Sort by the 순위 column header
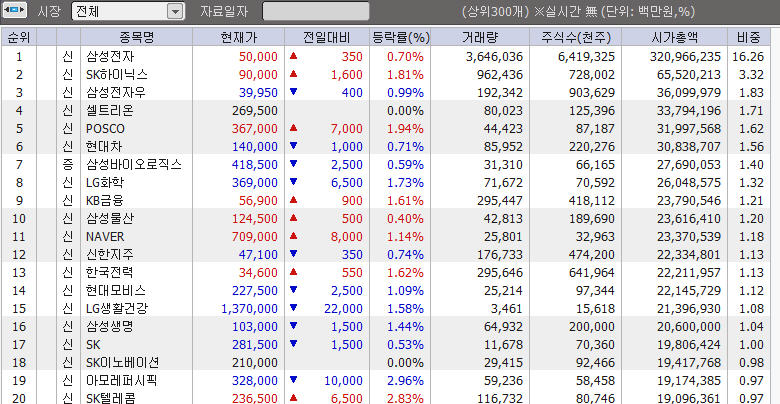Screen dimensions: 780x404 (x=18, y=37)
